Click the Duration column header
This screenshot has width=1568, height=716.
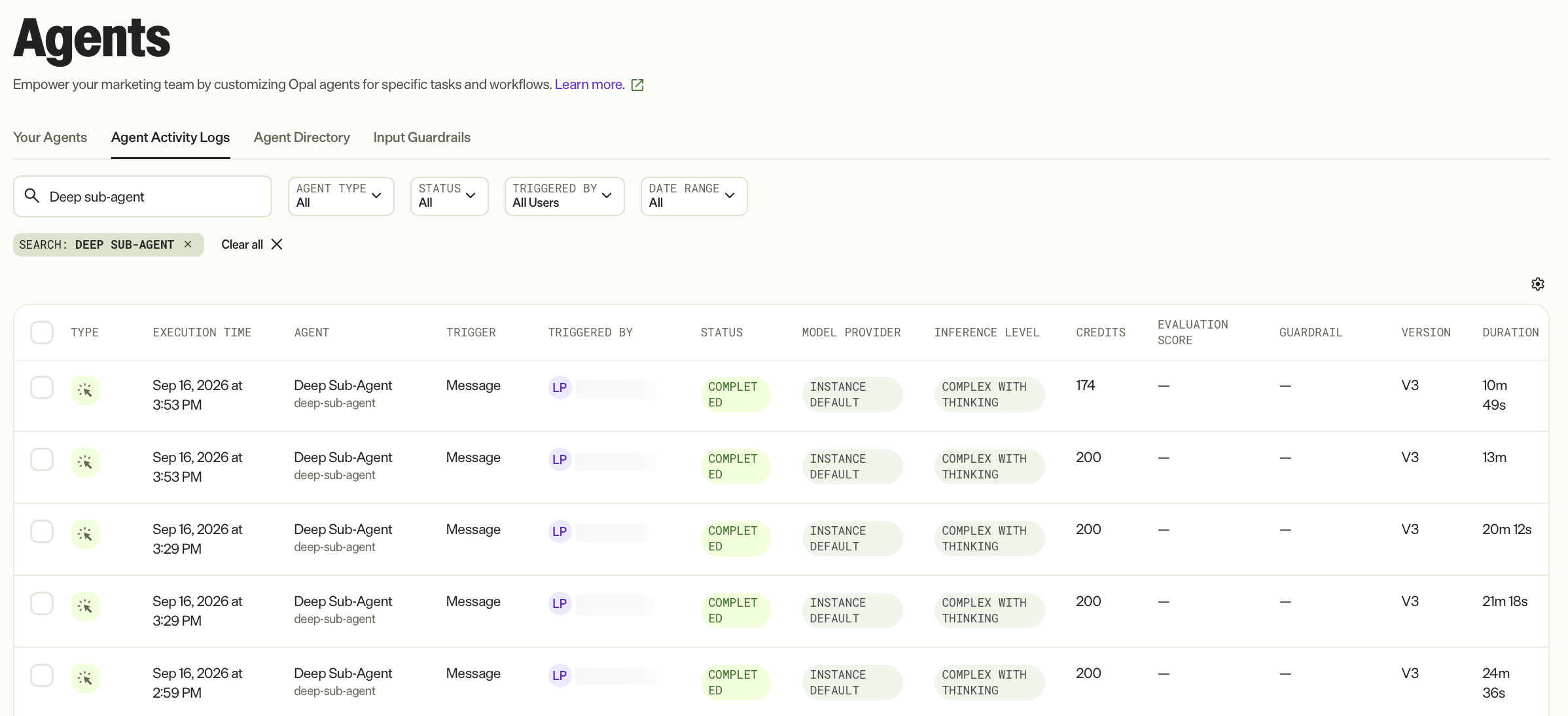(1510, 332)
